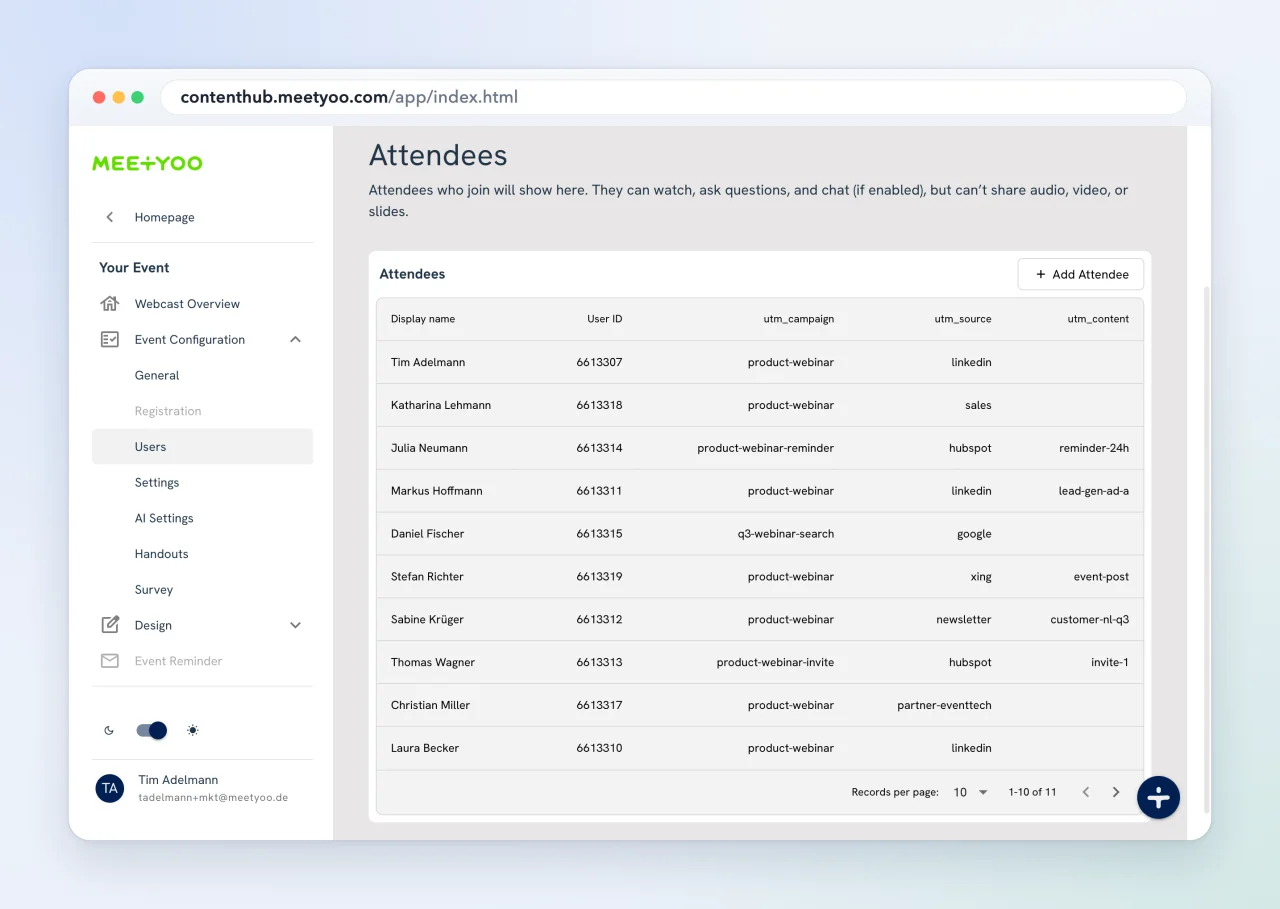Click the q3-webinar-search campaign cell
Image resolution: width=1280 pixels, height=909 pixels.
click(786, 534)
